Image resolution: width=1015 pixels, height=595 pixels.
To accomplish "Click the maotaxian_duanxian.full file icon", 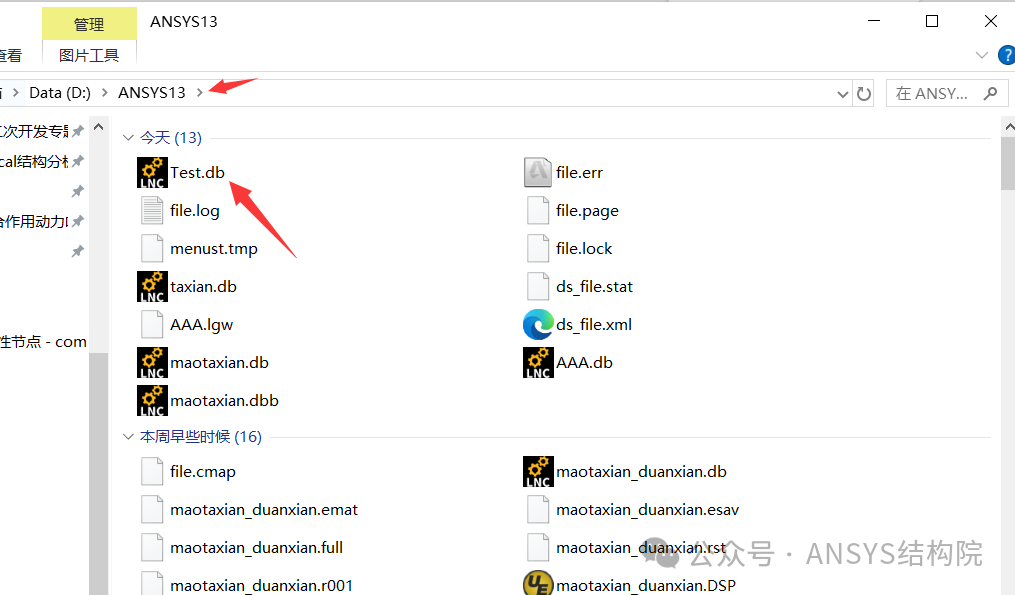I will tap(152, 548).
